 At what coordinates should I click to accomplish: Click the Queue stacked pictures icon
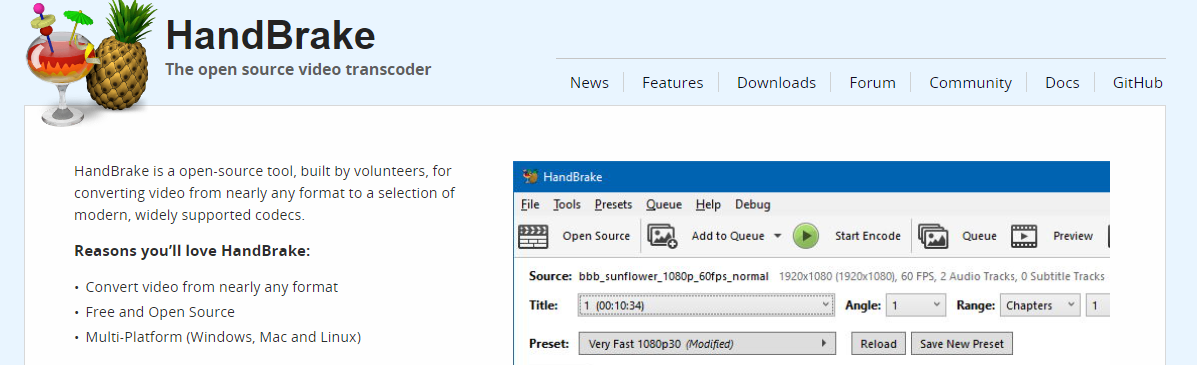[933, 236]
